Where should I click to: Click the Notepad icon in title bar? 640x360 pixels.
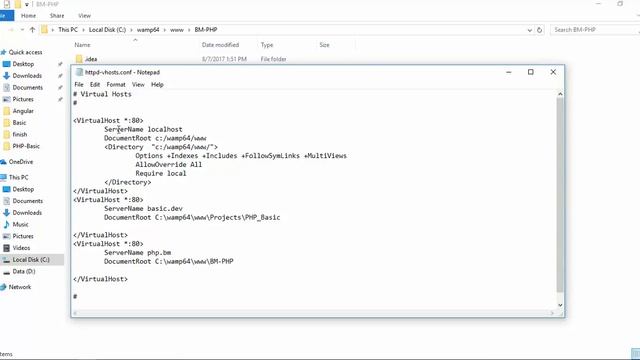[79, 72]
